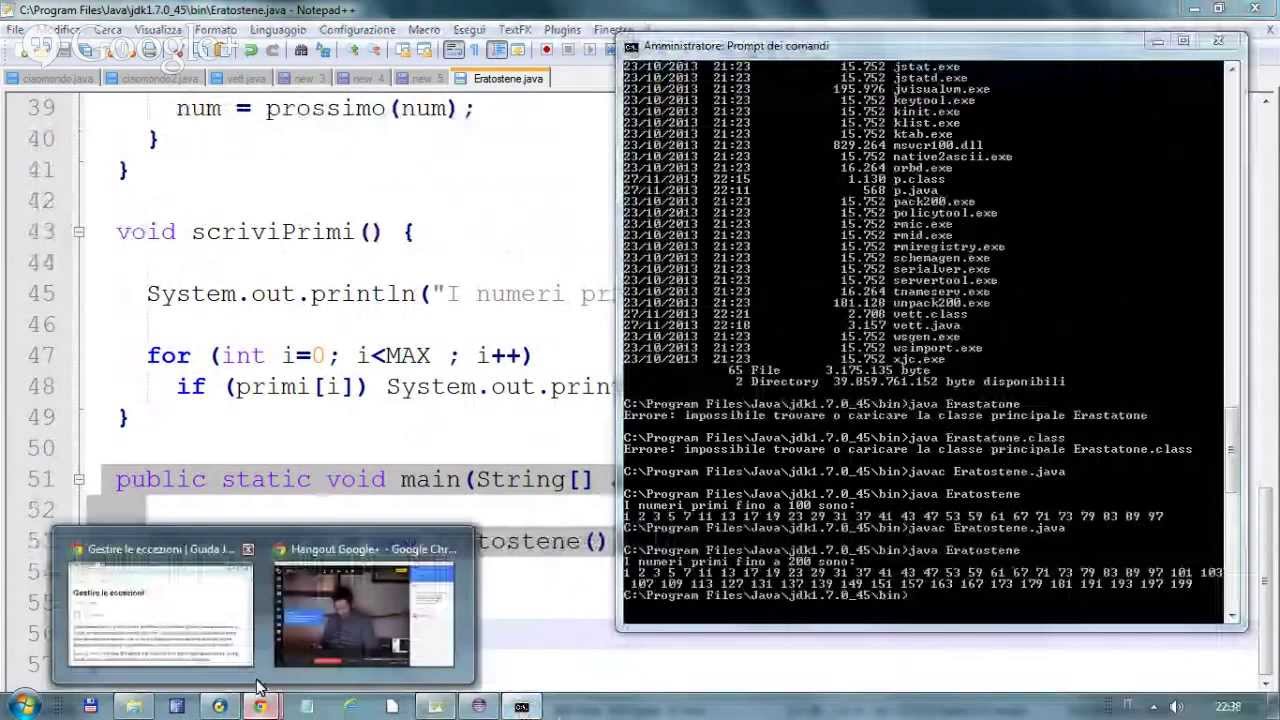Image resolution: width=1280 pixels, height=720 pixels.
Task: Start macro recording with red record icon
Action: pos(546,50)
